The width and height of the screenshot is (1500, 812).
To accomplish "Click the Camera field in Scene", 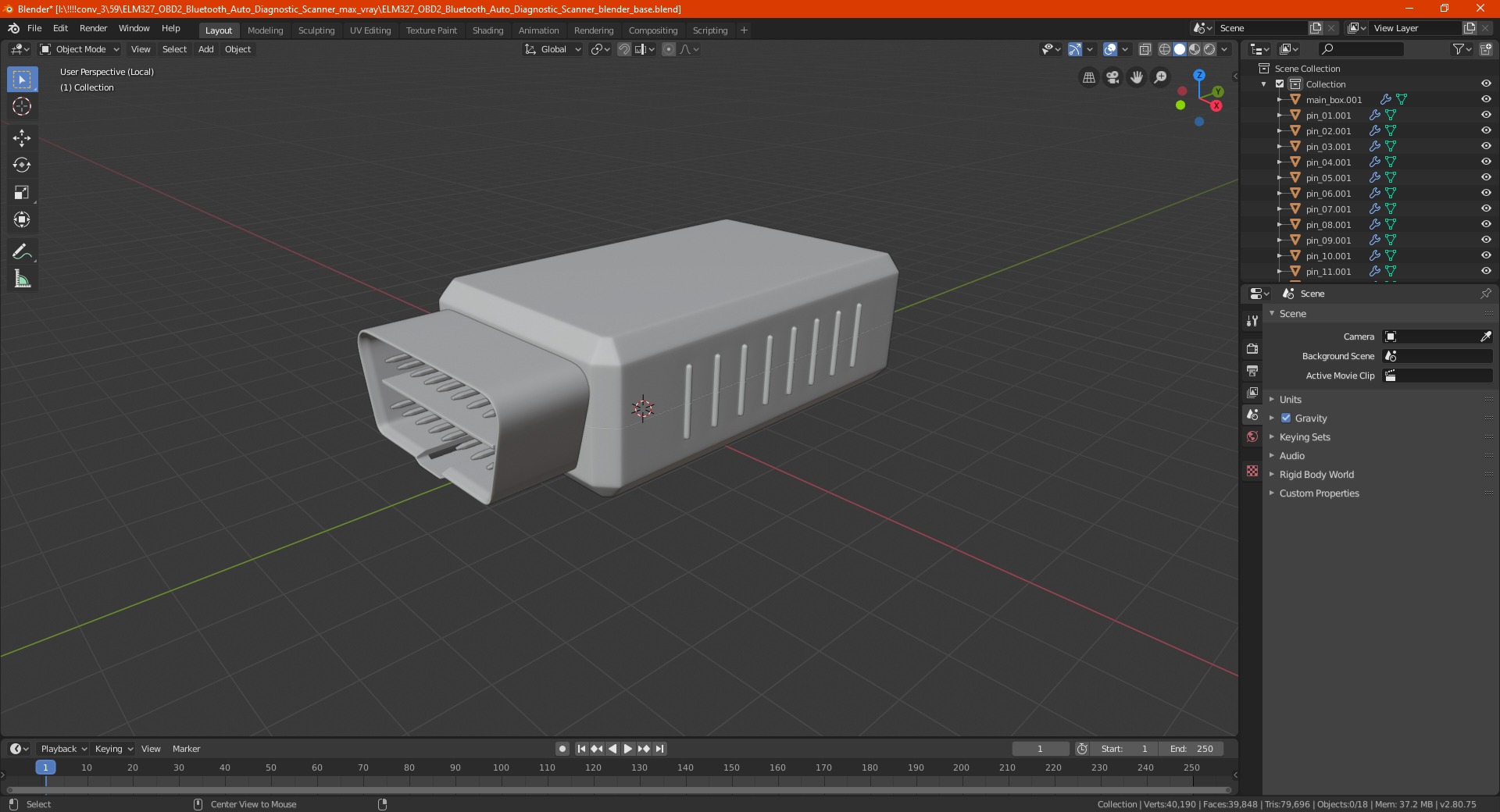I will (x=1437, y=337).
